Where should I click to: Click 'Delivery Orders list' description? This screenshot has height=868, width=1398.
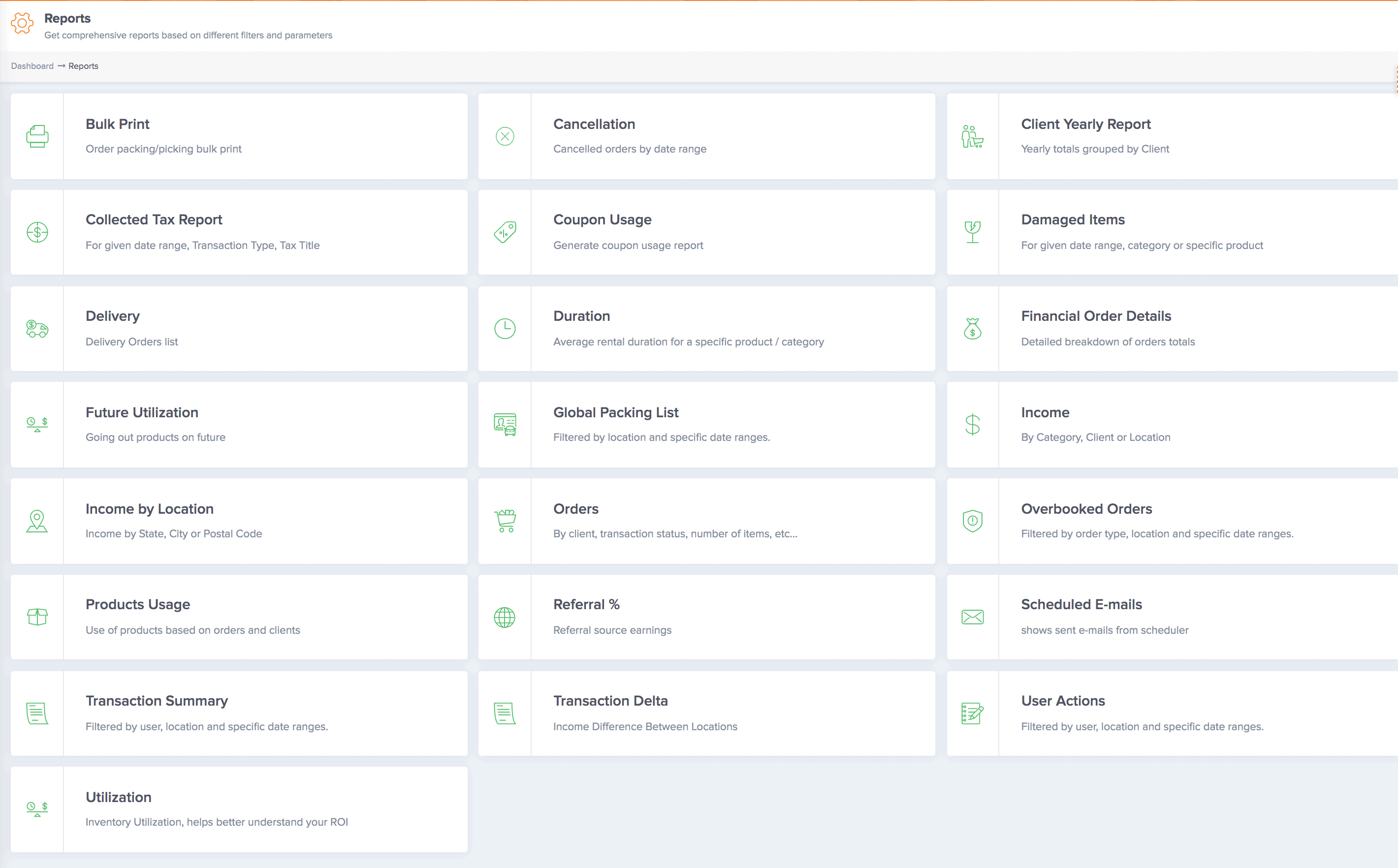point(131,342)
